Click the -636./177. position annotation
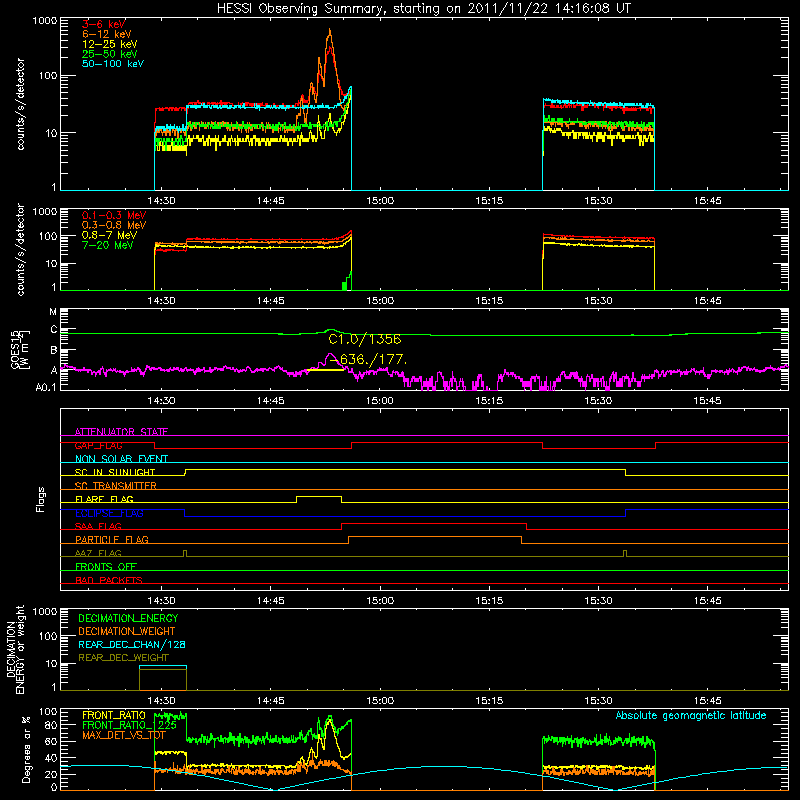 coord(369,360)
